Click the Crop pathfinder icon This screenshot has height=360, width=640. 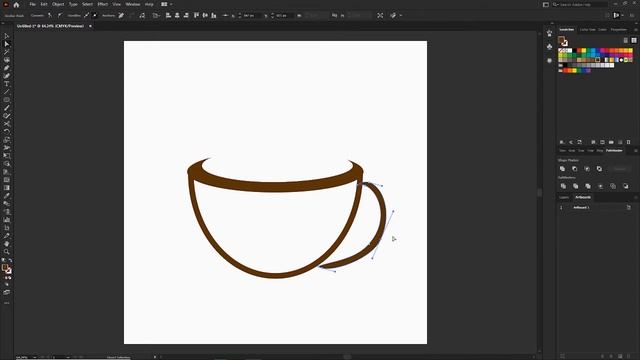point(600,186)
